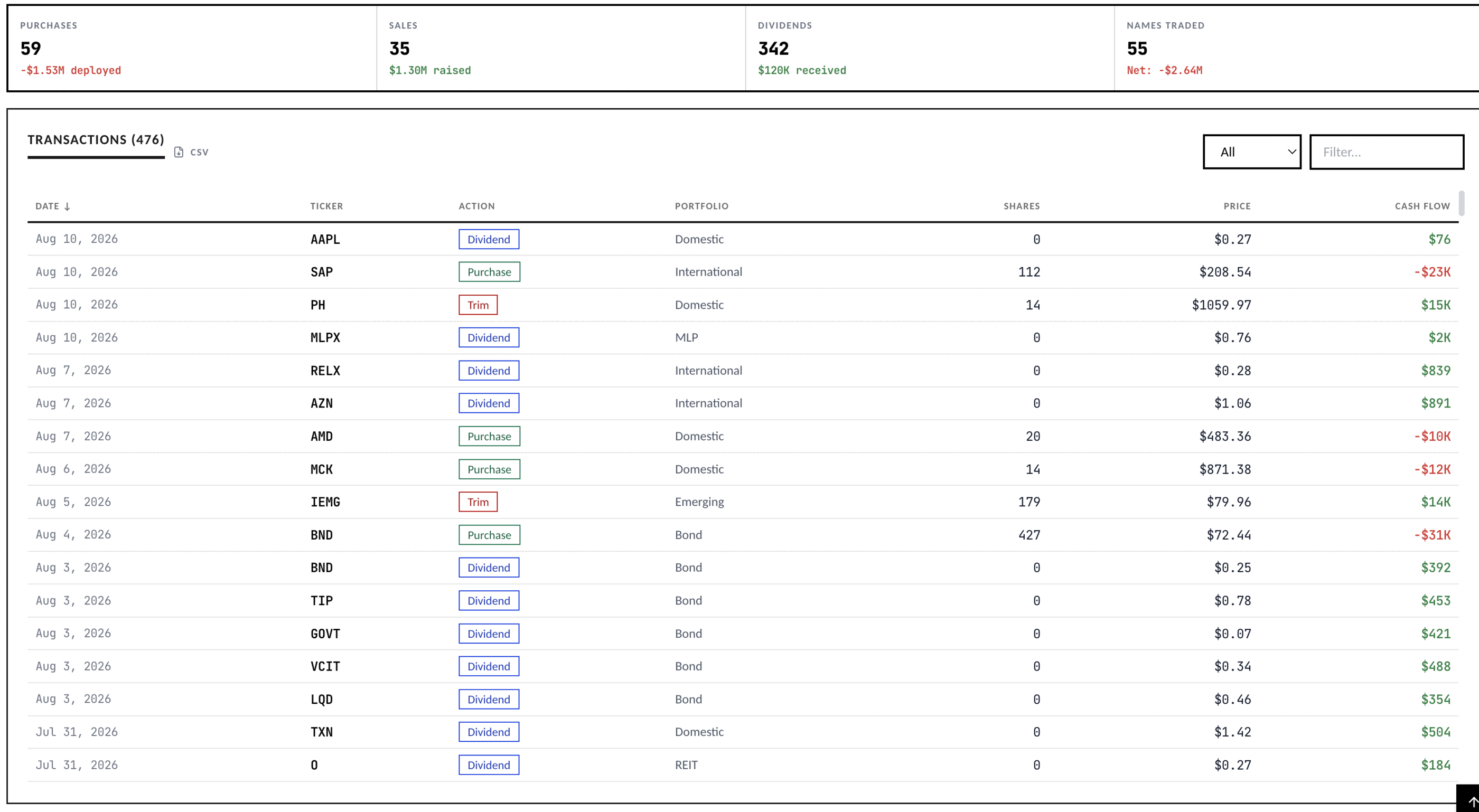This screenshot has width=1479, height=812.
Task: Sort by the Ticker column header
Action: (326, 206)
